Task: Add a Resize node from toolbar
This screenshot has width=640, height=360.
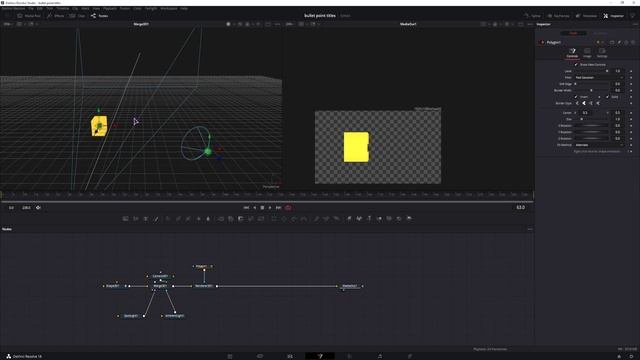Action: pyautogui.click(x=251, y=219)
